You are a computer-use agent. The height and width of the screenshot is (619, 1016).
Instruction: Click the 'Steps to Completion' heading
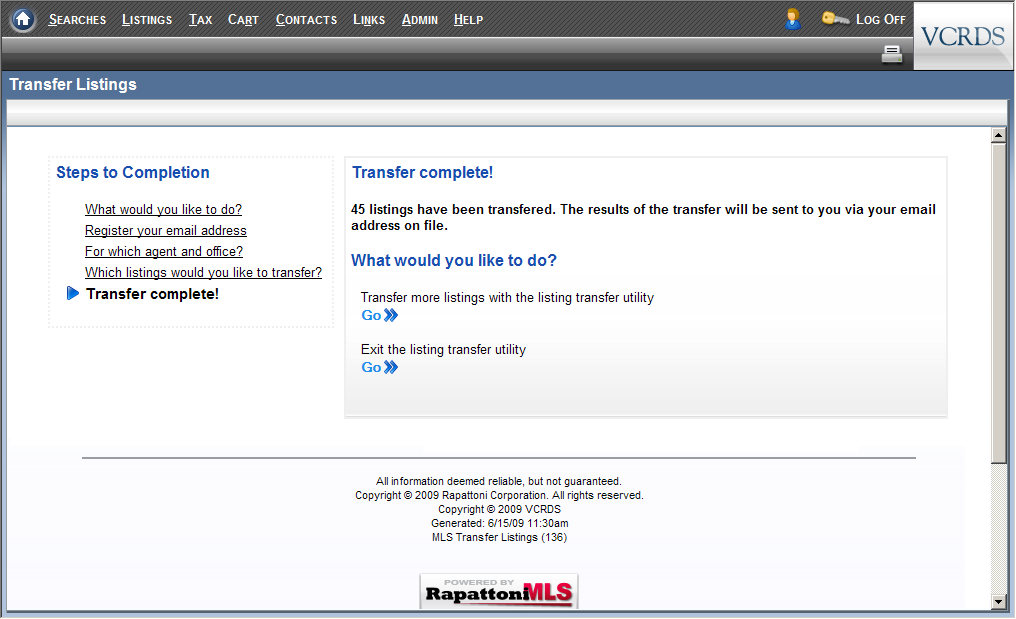coord(133,172)
